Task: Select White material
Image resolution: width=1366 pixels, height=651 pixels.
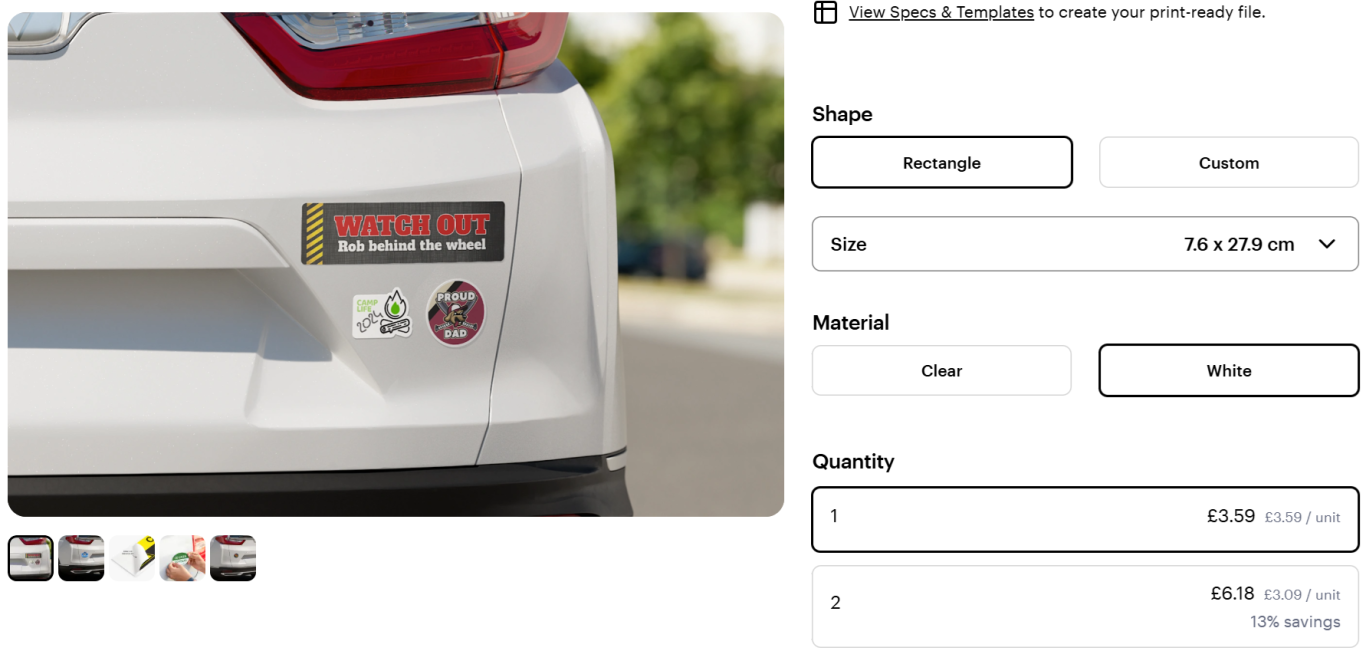Action: tap(1229, 370)
